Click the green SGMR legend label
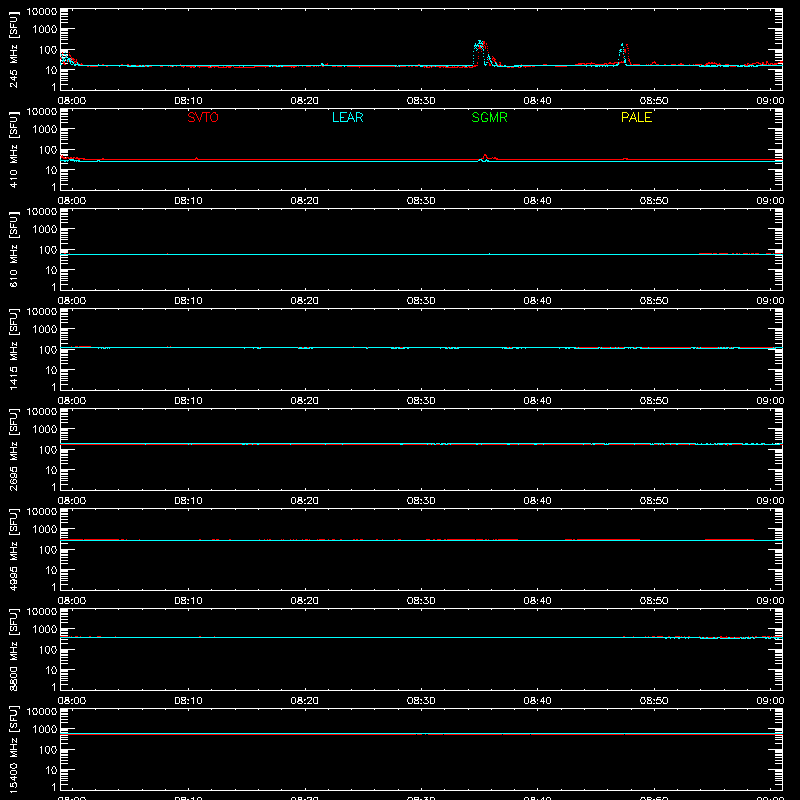The height and width of the screenshot is (800, 800). click(x=489, y=117)
